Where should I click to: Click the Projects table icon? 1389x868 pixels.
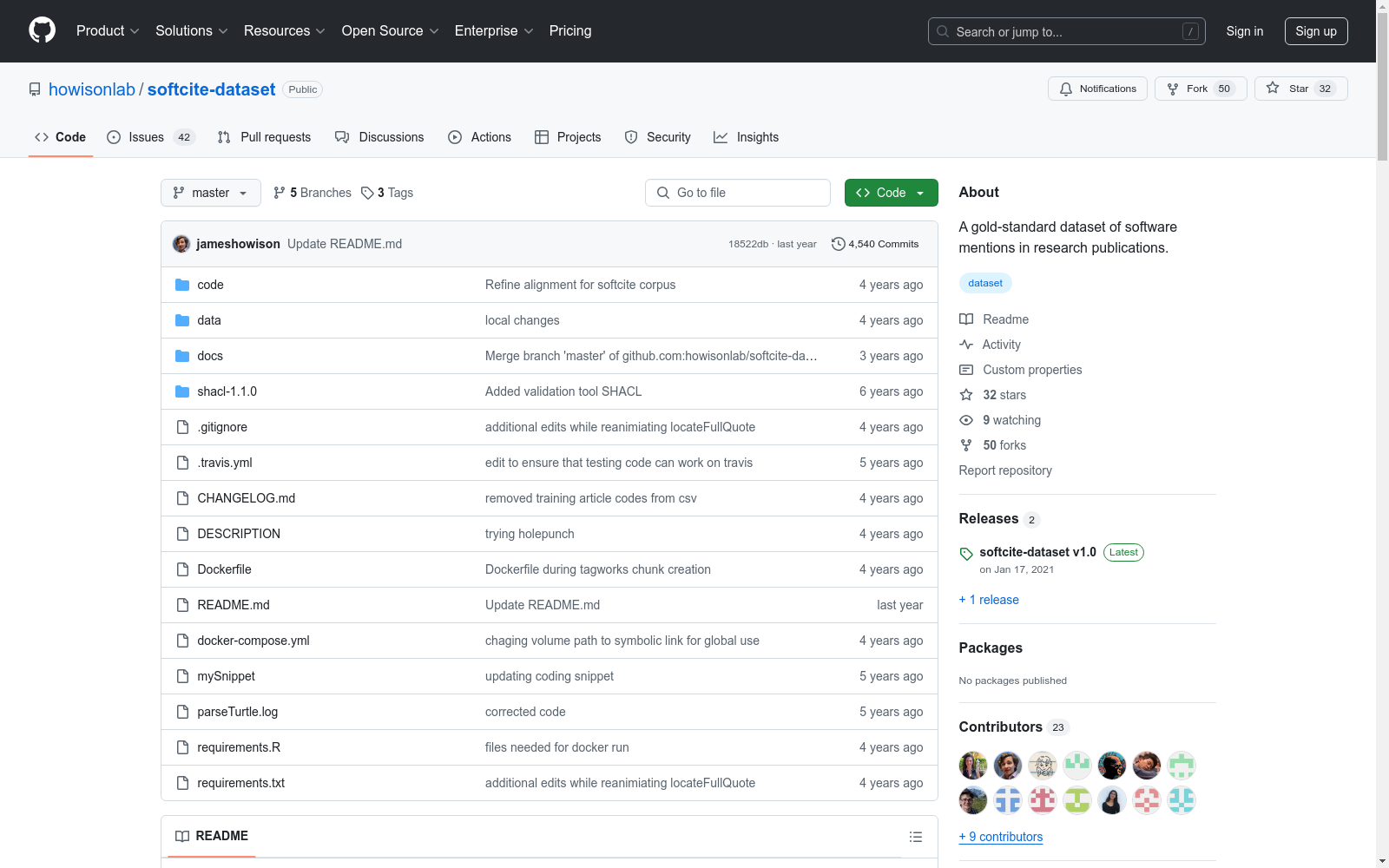point(542,137)
